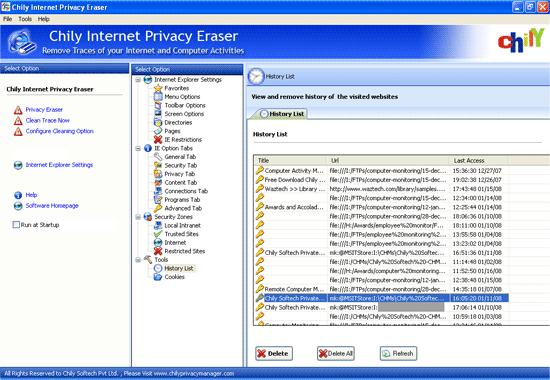Select Favorites in the settings tree
The height and width of the screenshot is (380, 550).
pyautogui.click(x=176, y=88)
